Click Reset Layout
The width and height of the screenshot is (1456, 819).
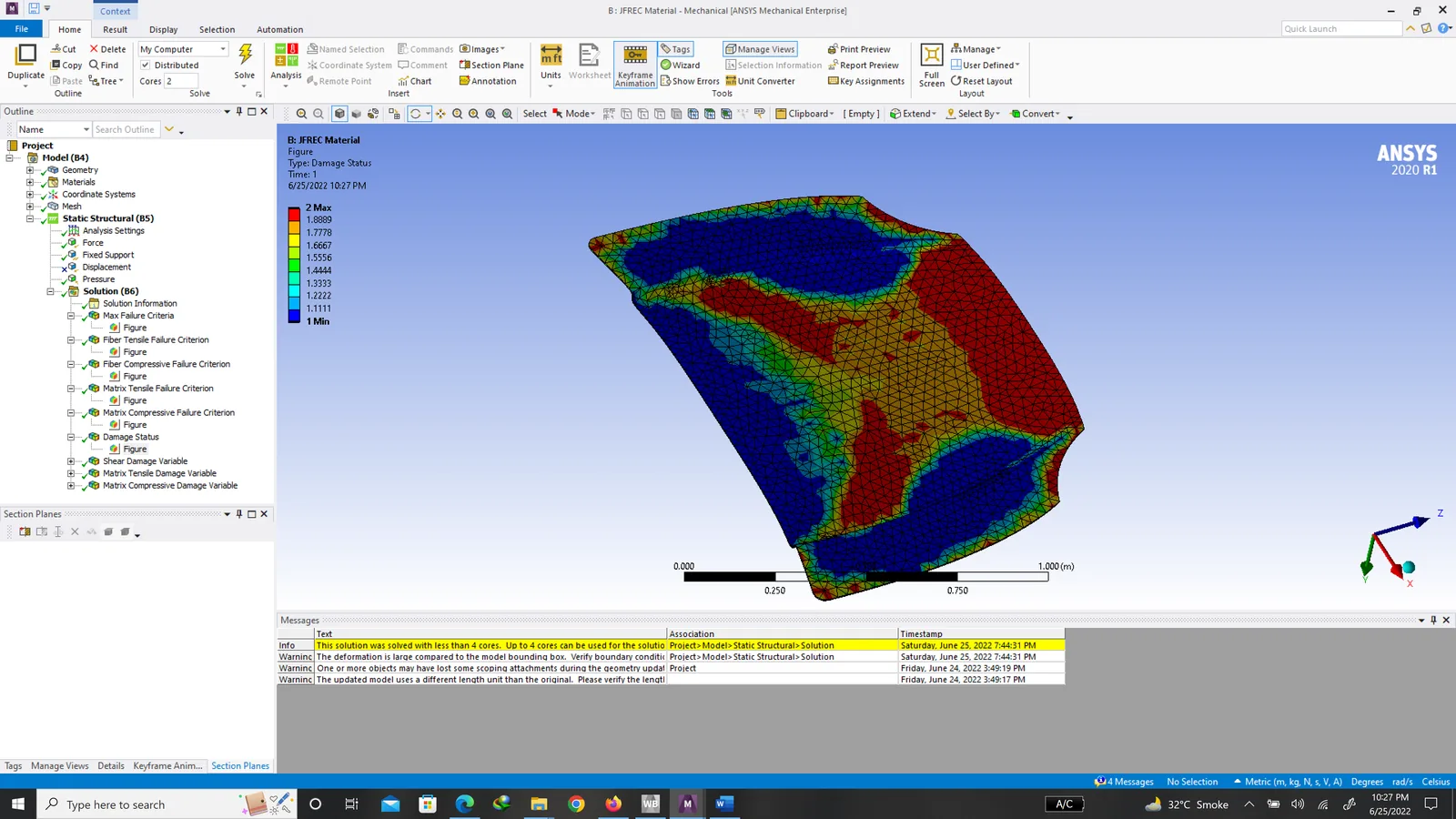tap(981, 81)
